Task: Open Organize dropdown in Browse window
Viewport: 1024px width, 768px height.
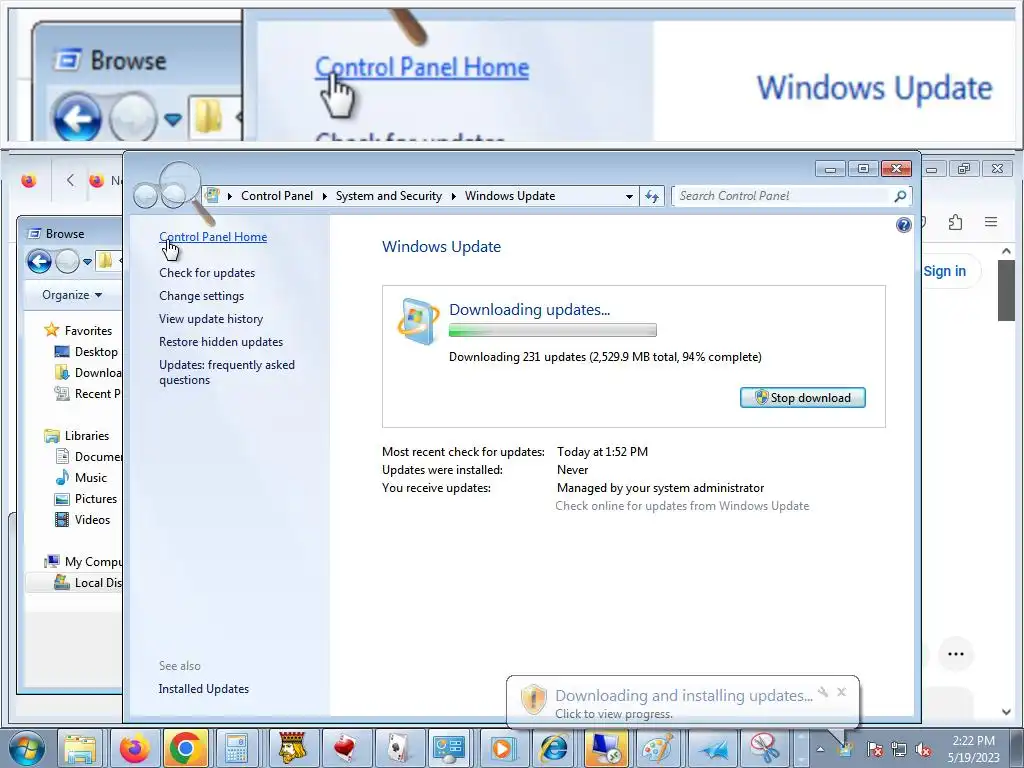Action: point(72,295)
